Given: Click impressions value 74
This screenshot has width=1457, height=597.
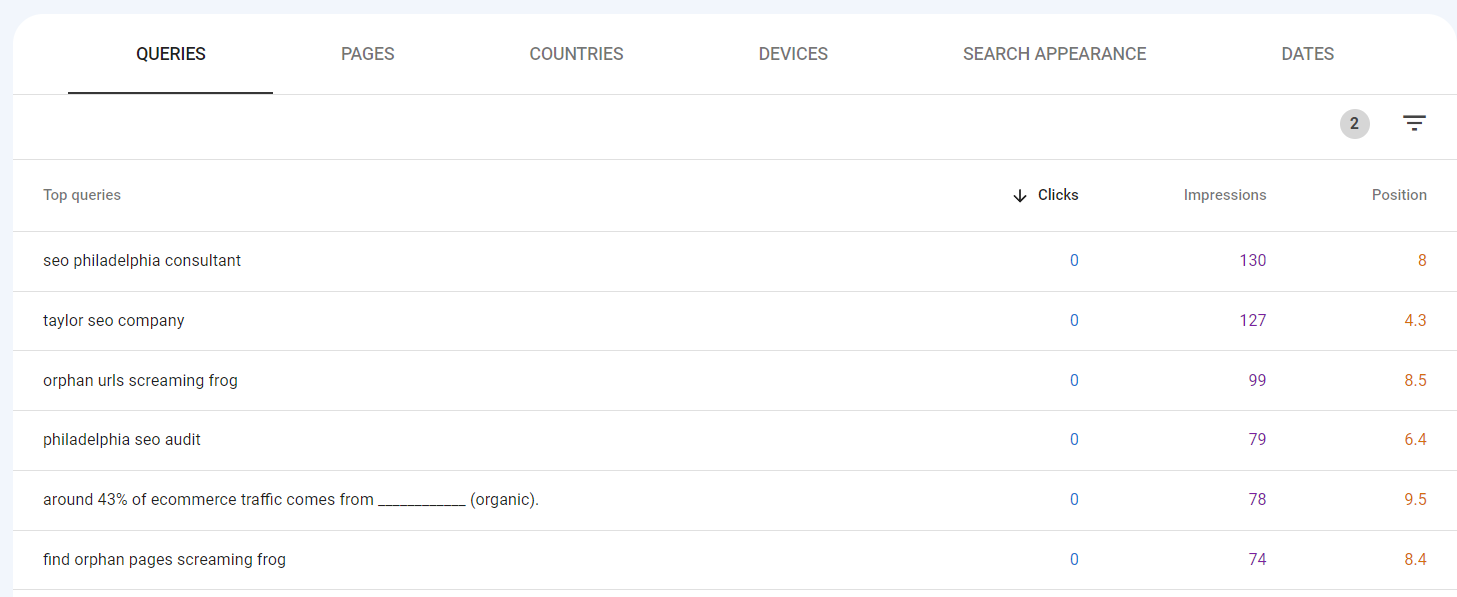Looking at the screenshot, I should (x=1257, y=559).
